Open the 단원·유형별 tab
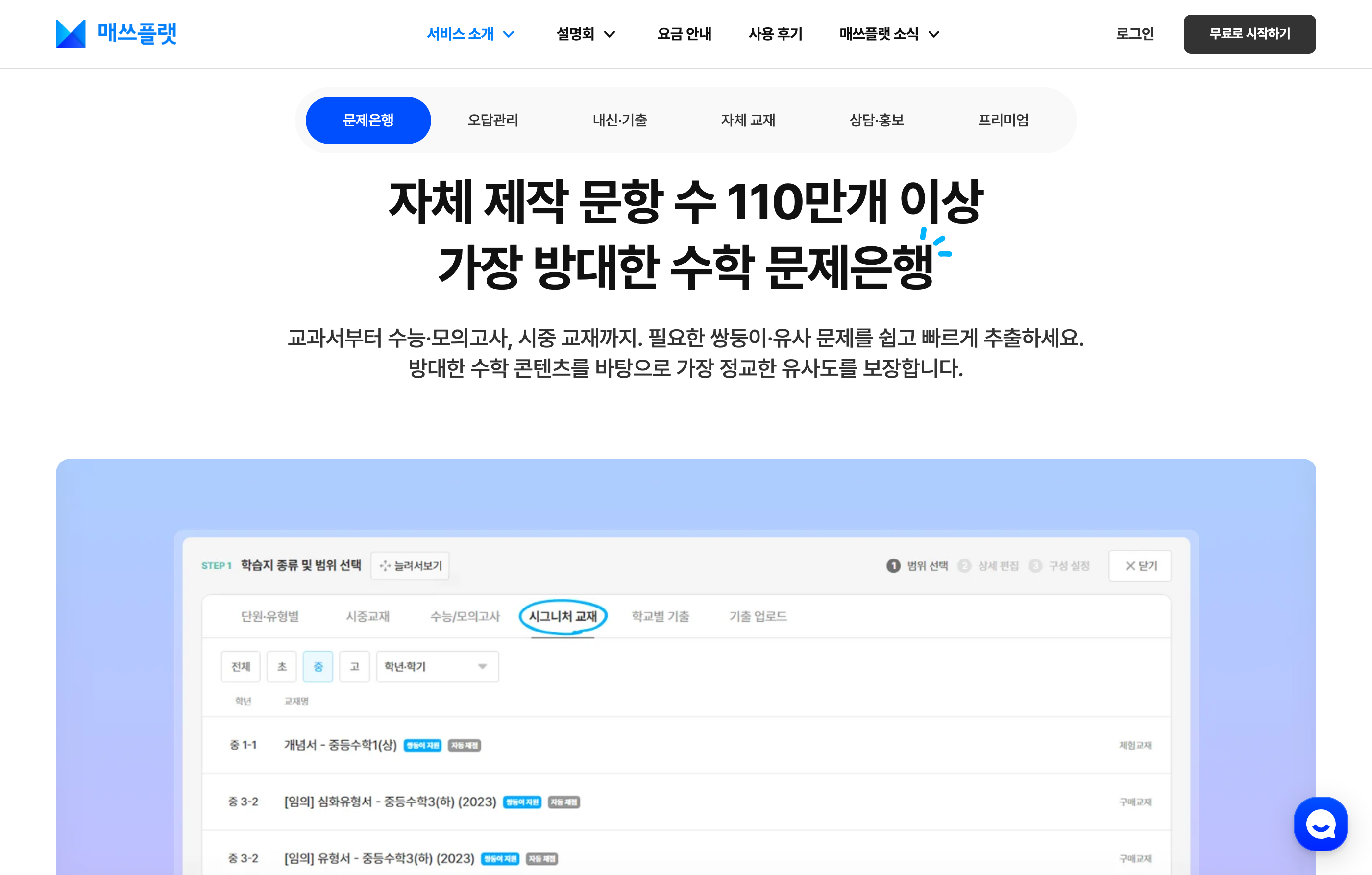The height and width of the screenshot is (875, 1372). pyautogui.click(x=270, y=616)
